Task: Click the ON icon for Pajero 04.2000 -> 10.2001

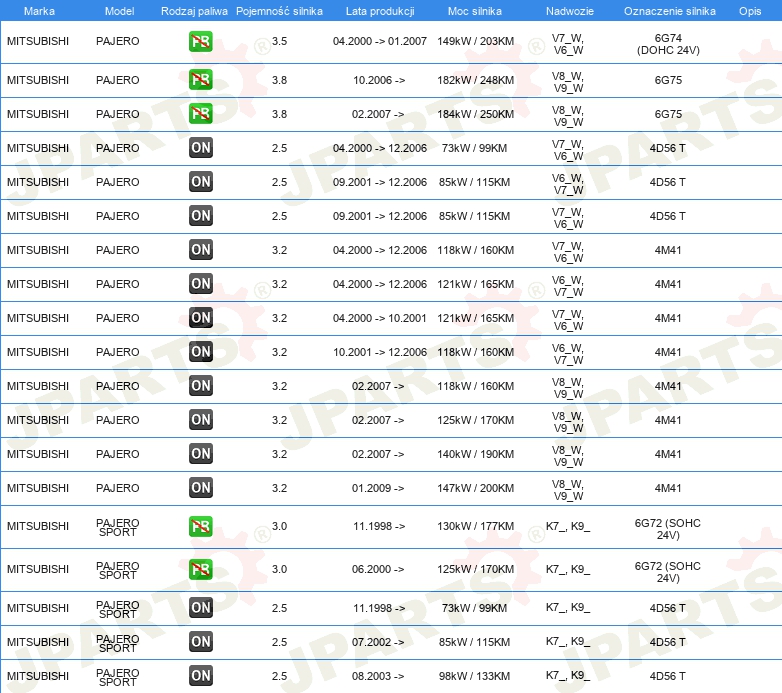Action: [x=200, y=318]
